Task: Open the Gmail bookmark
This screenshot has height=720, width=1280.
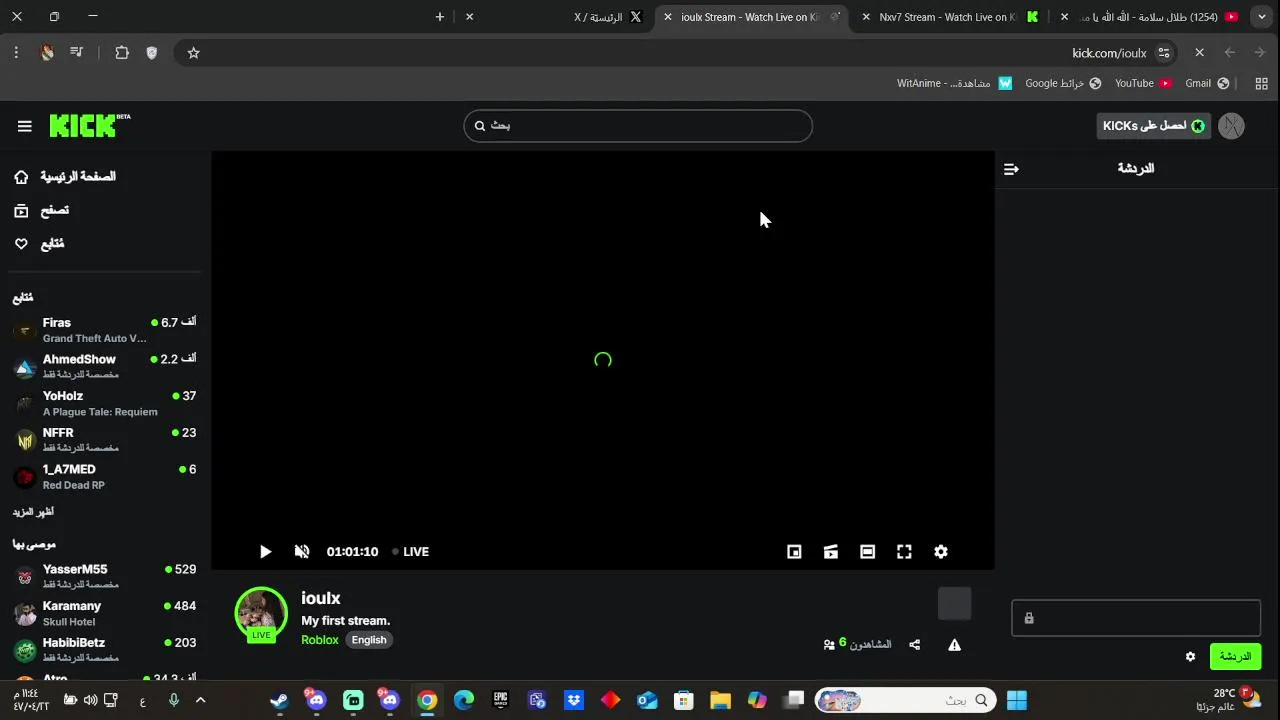Action: click(x=1207, y=83)
